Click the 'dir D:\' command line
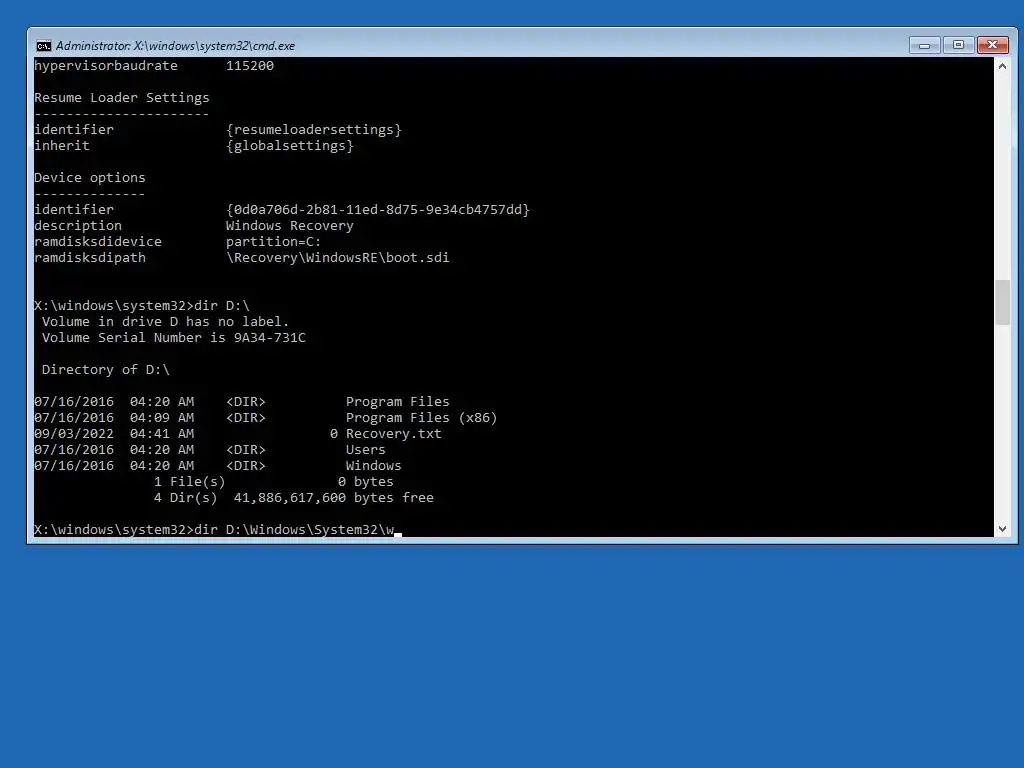The image size is (1024, 768). tap(142, 306)
